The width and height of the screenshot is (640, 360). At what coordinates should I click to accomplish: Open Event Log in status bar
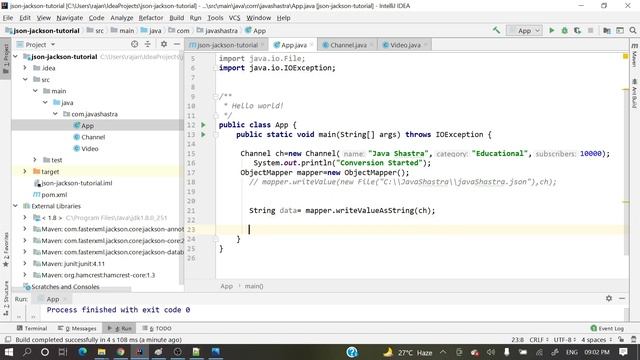[607, 328]
